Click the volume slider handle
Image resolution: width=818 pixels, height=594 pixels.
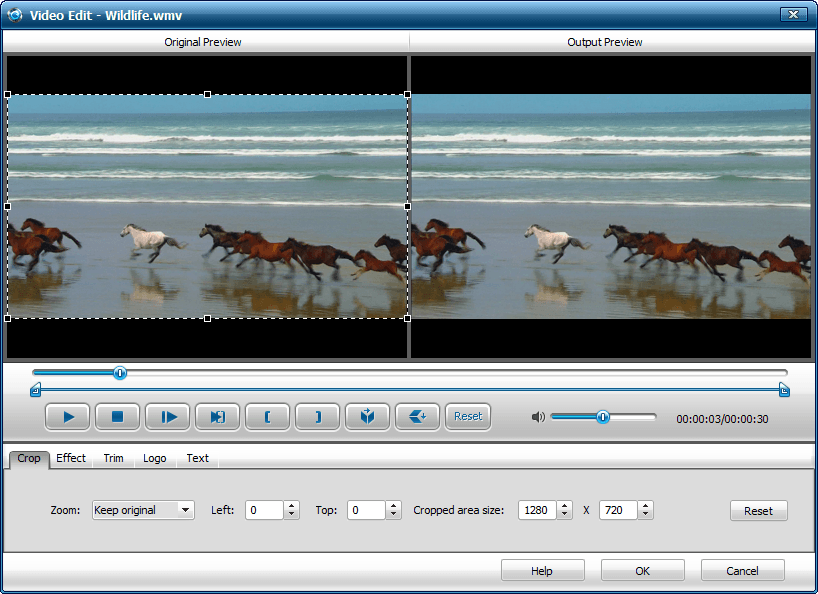click(x=603, y=417)
